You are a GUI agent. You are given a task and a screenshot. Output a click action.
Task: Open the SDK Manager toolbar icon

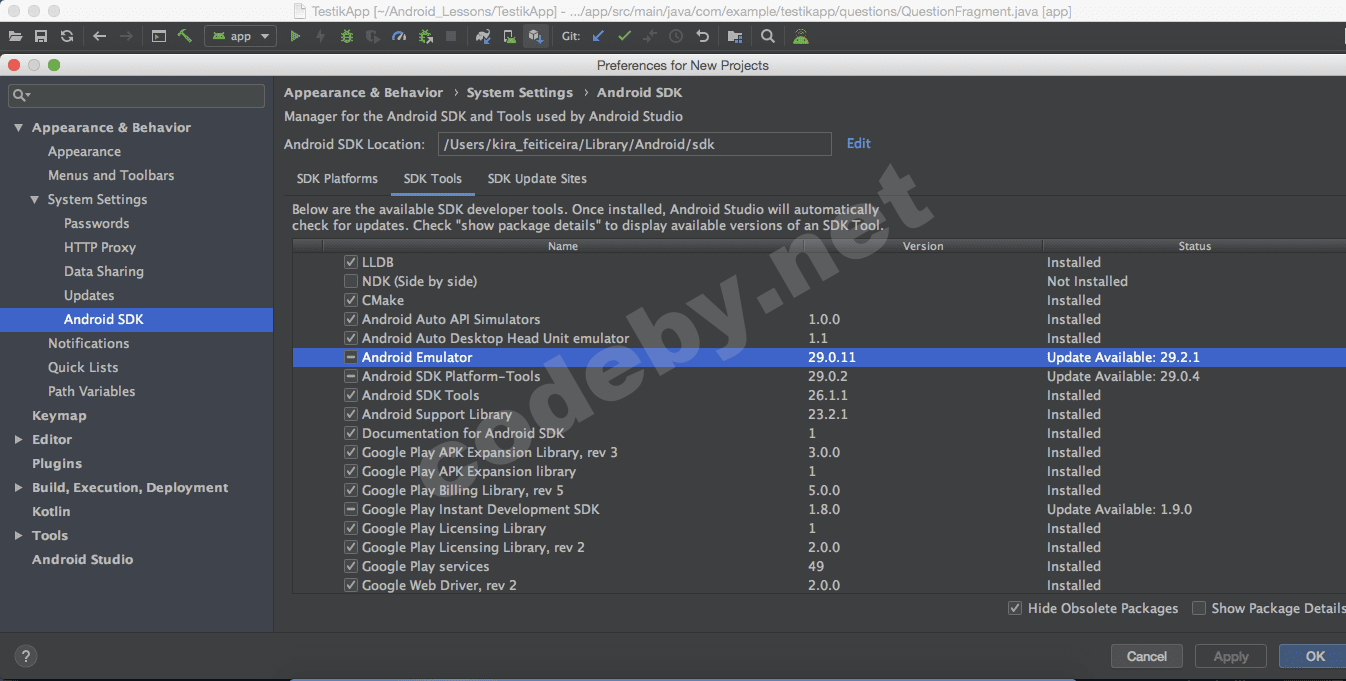point(535,36)
